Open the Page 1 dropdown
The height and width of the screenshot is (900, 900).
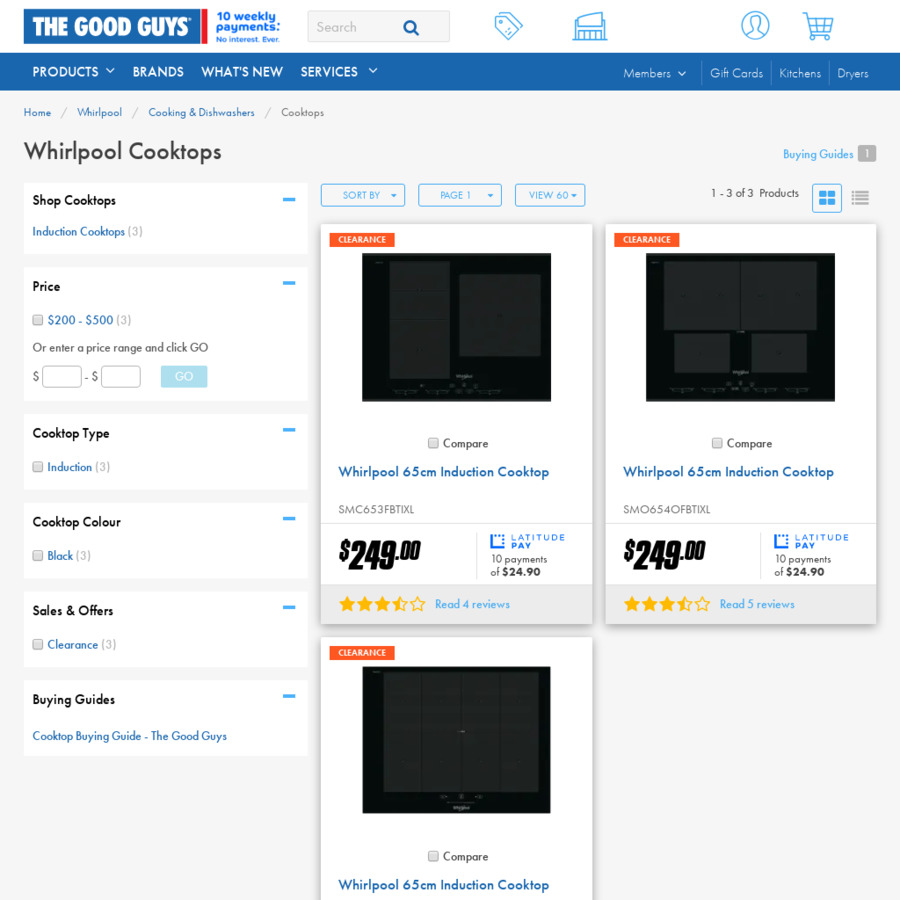coord(460,195)
